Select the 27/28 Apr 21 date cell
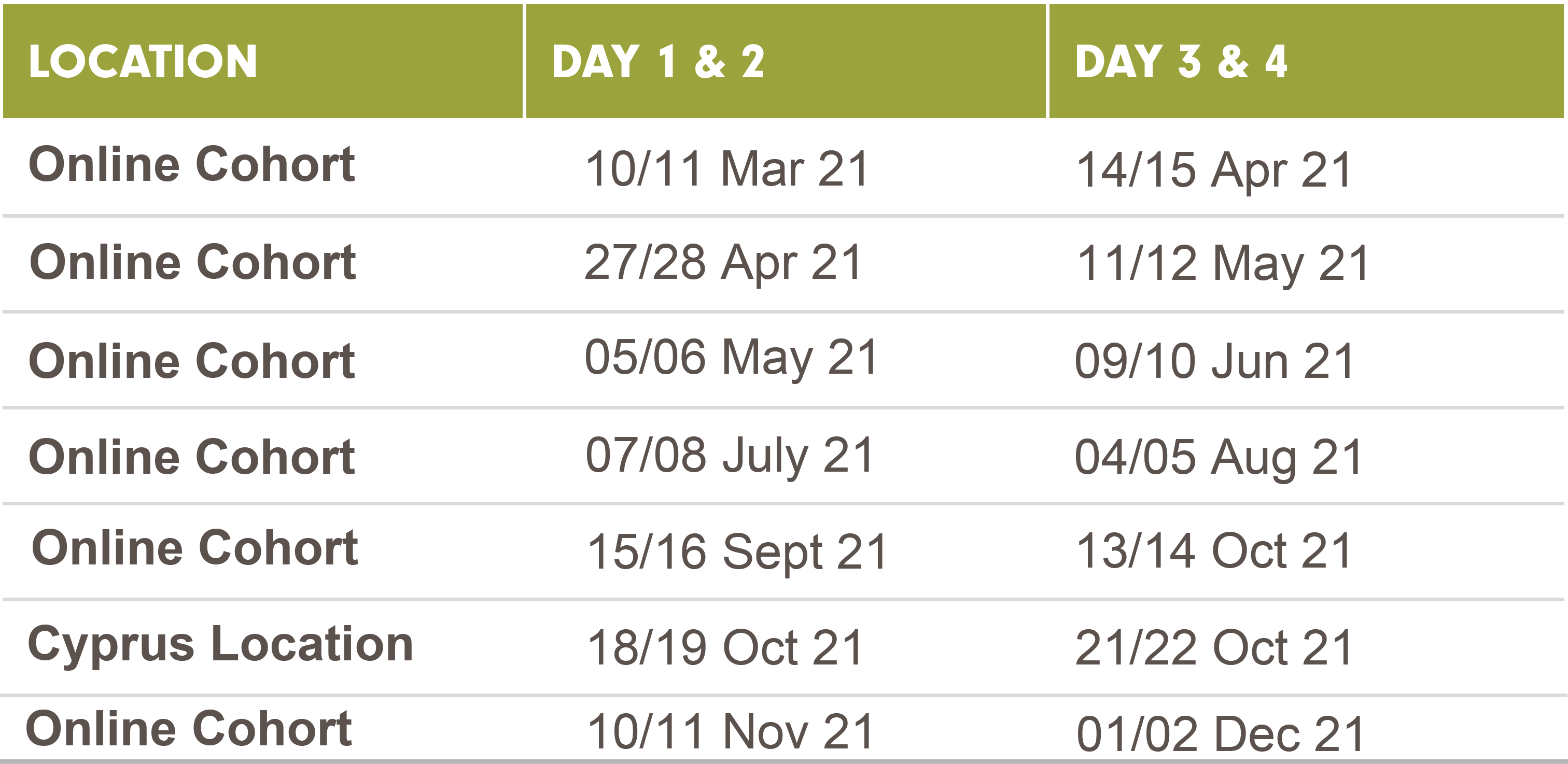 click(723, 263)
